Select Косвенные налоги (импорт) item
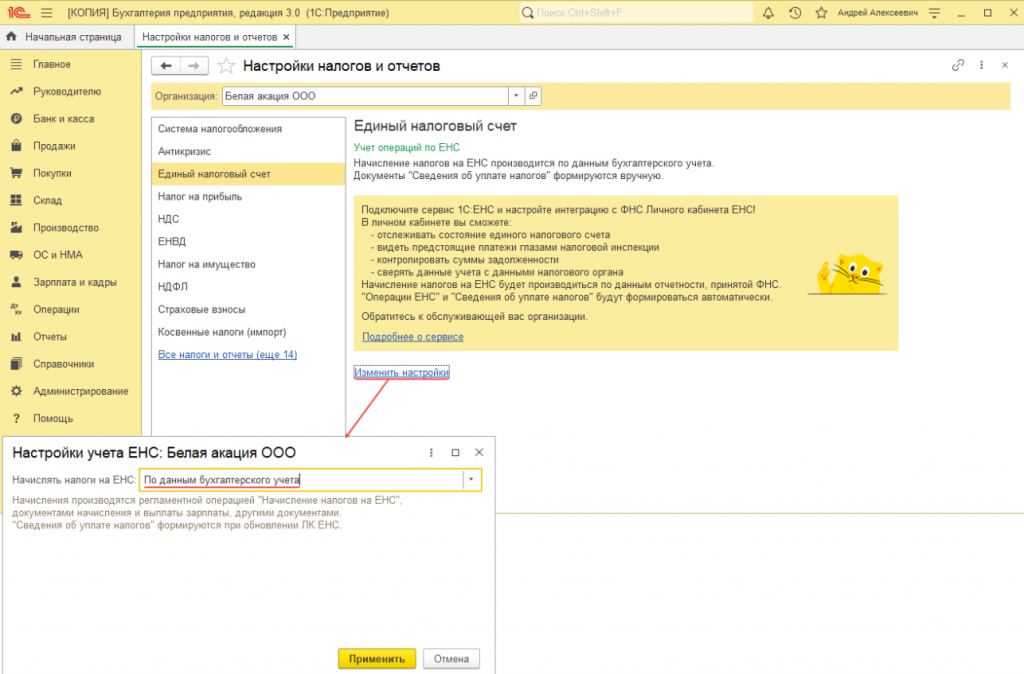The image size is (1024, 674). 248,332
